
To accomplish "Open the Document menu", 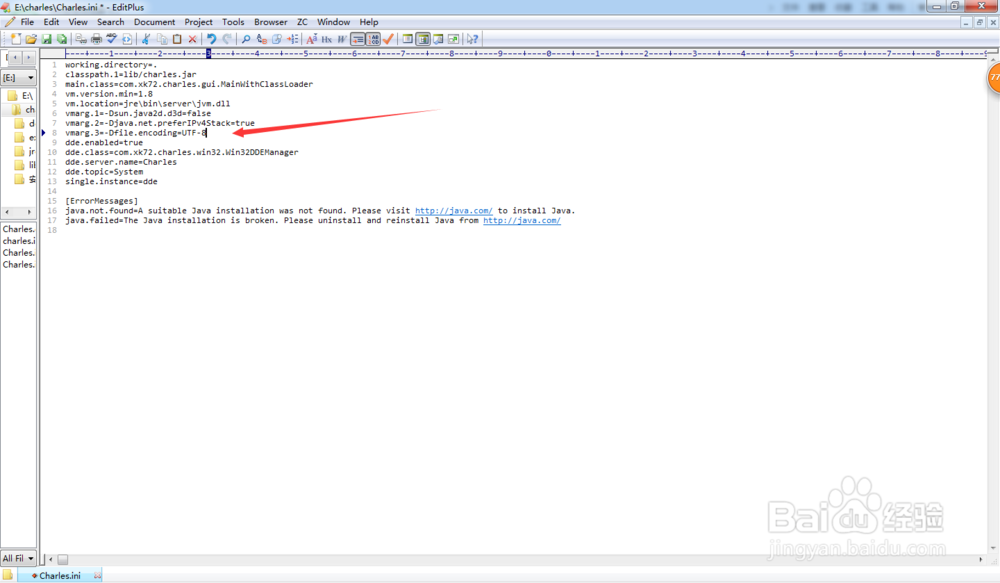I will (154, 22).
